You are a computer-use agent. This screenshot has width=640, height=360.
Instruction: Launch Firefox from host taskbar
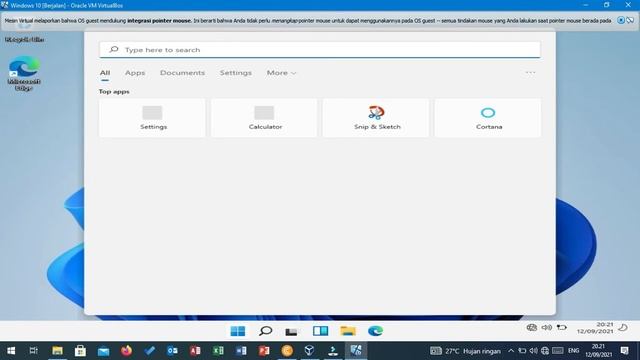[x=126, y=351]
